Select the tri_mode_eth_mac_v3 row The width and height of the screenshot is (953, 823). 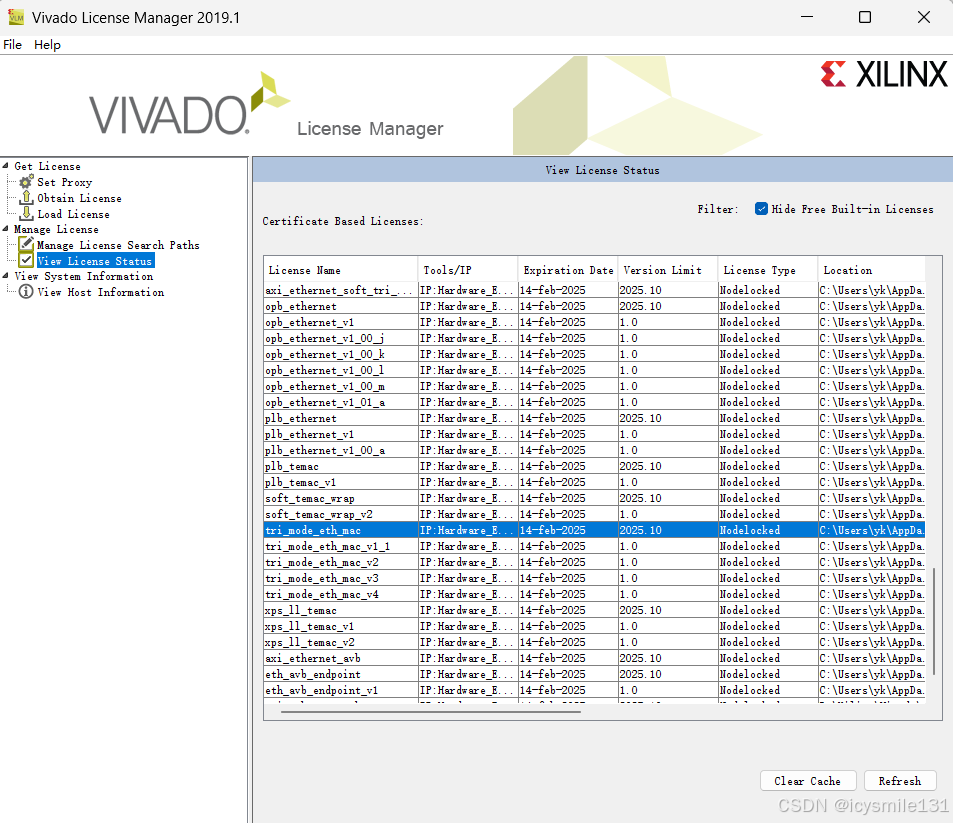pos(594,578)
